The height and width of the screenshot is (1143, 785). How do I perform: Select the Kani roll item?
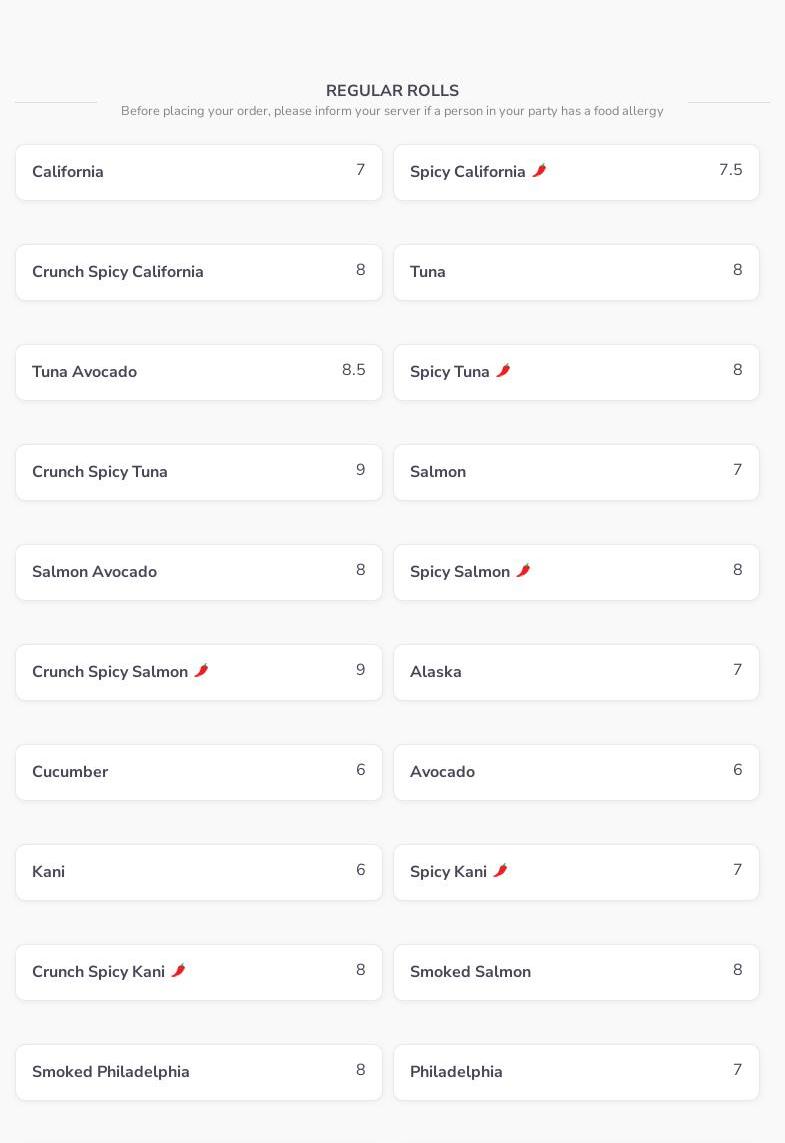198,872
